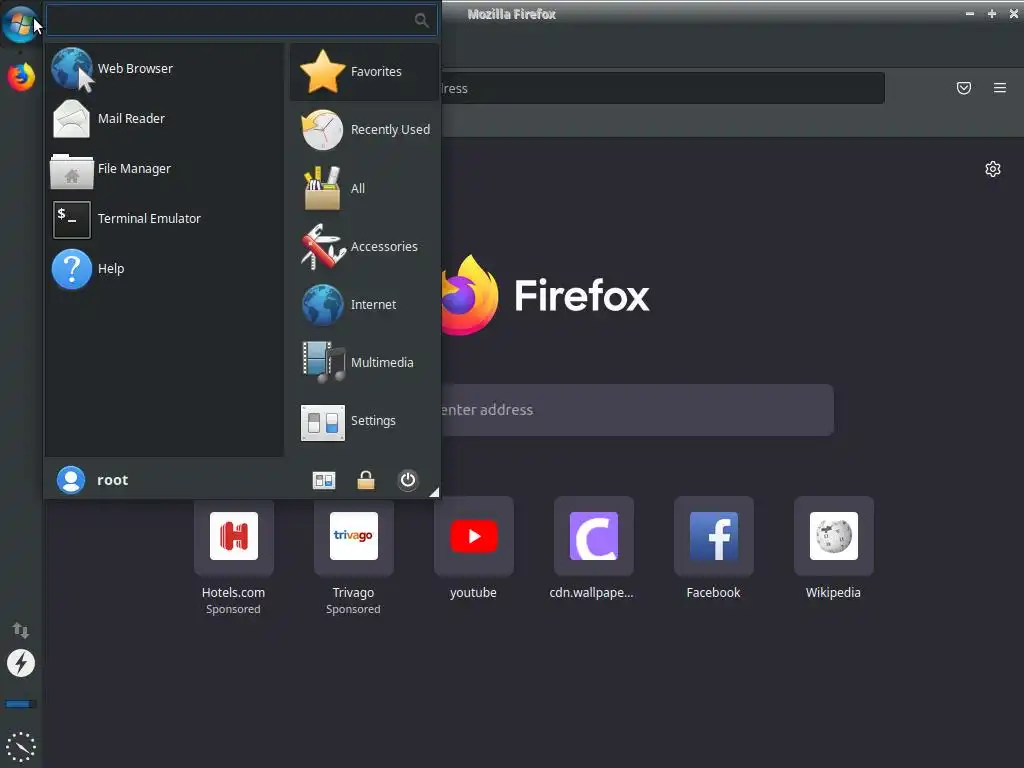Screen dimensions: 1024x768
Task: Select the Favorites category
Action: [364, 72]
